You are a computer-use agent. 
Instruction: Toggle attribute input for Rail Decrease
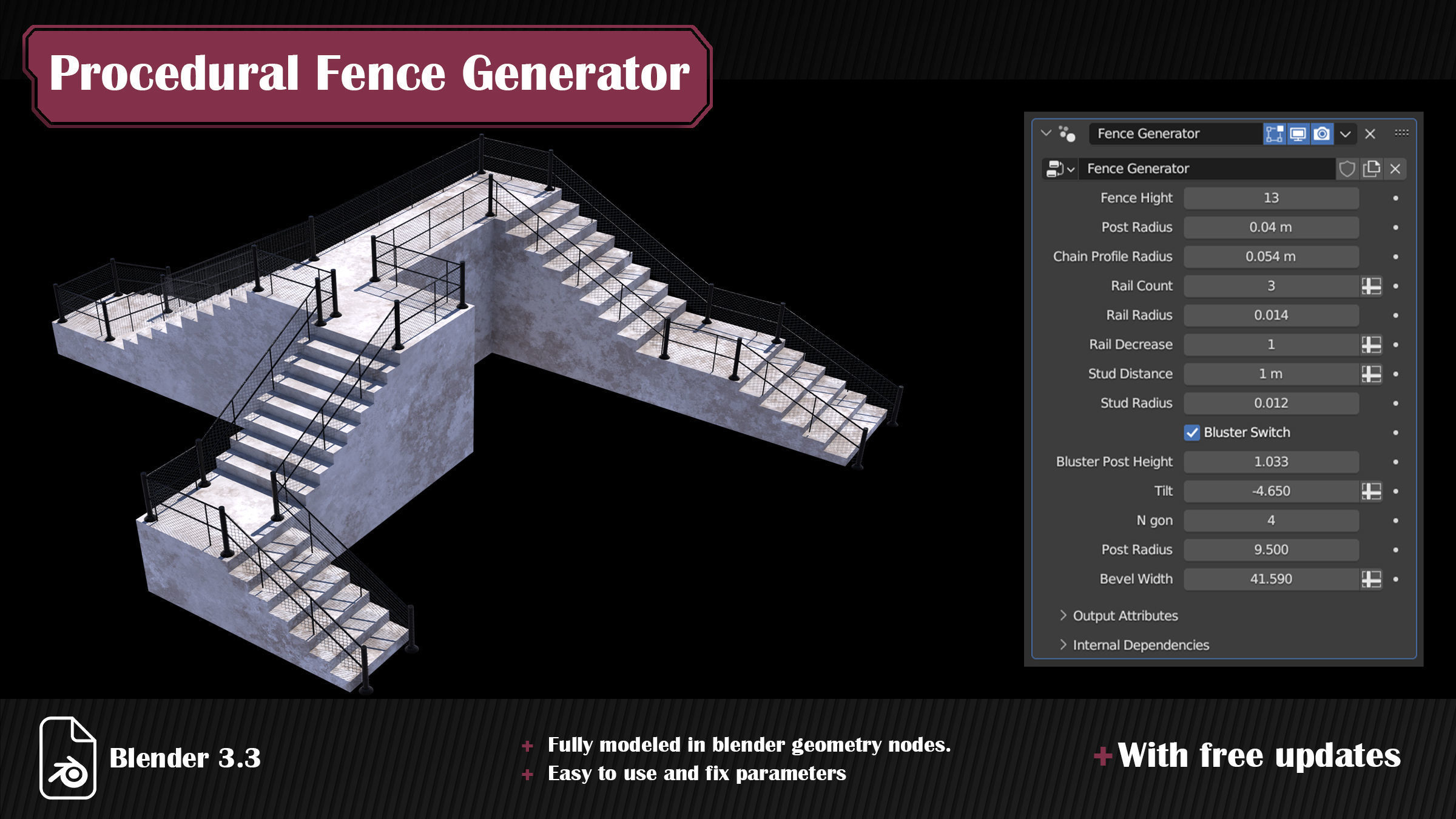(x=1371, y=345)
